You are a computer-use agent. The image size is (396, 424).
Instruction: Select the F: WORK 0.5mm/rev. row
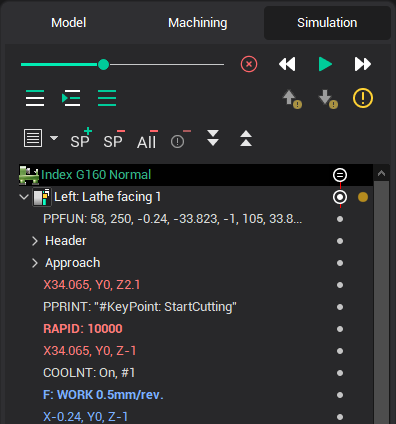click(x=196, y=395)
